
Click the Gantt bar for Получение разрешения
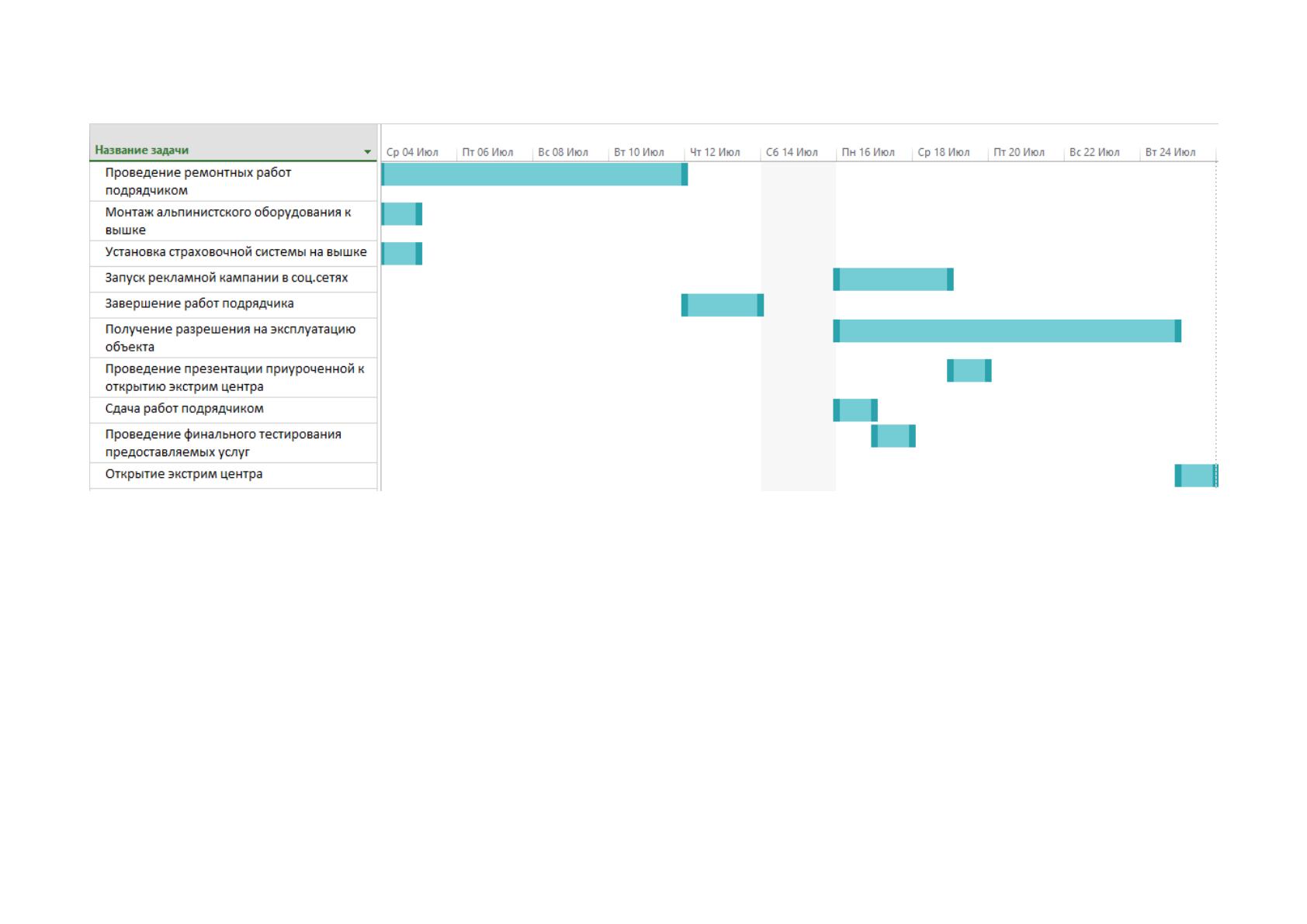point(1007,330)
